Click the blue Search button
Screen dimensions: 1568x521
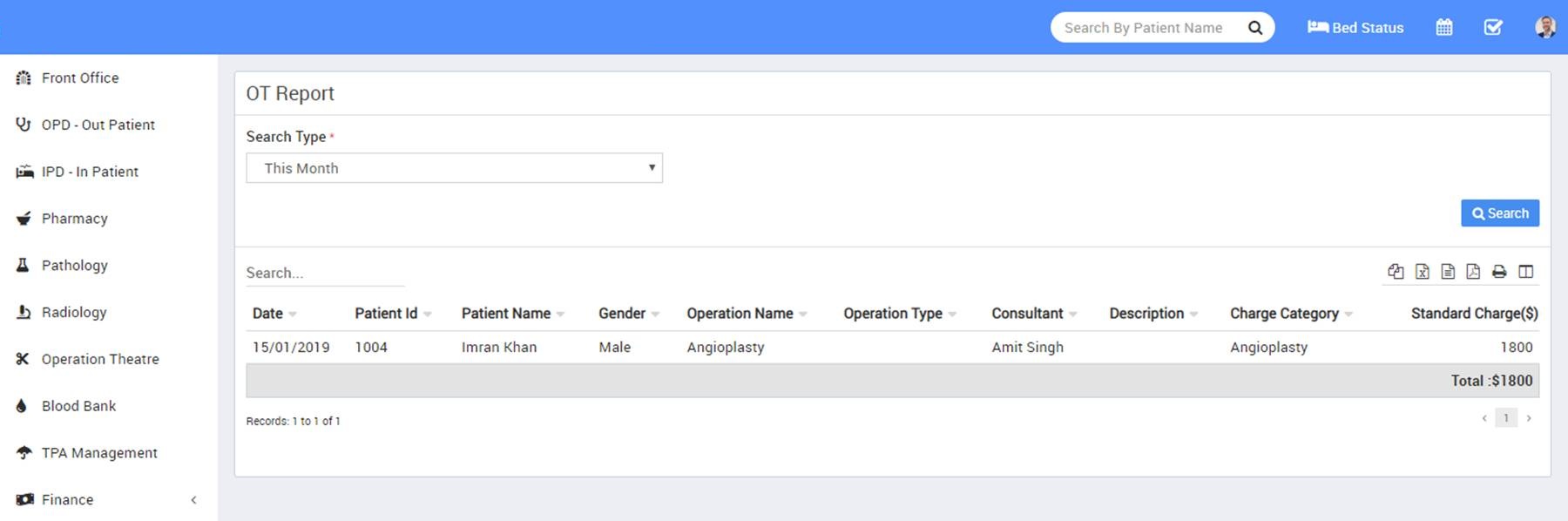[1499, 213]
